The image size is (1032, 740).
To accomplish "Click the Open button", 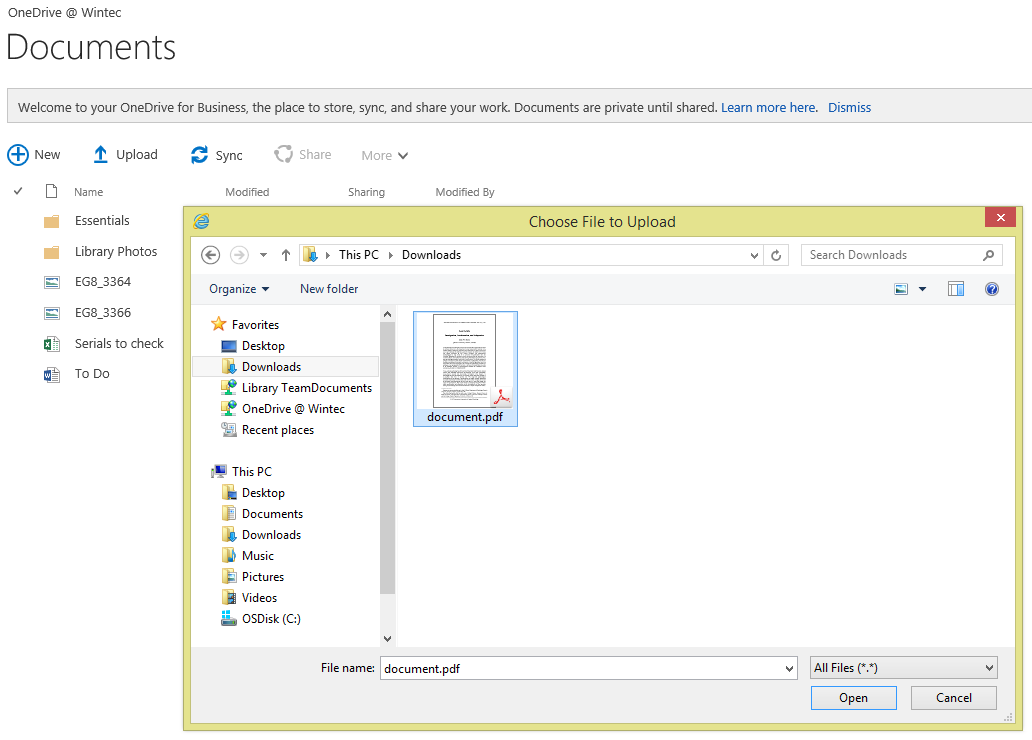I will pos(854,698).
